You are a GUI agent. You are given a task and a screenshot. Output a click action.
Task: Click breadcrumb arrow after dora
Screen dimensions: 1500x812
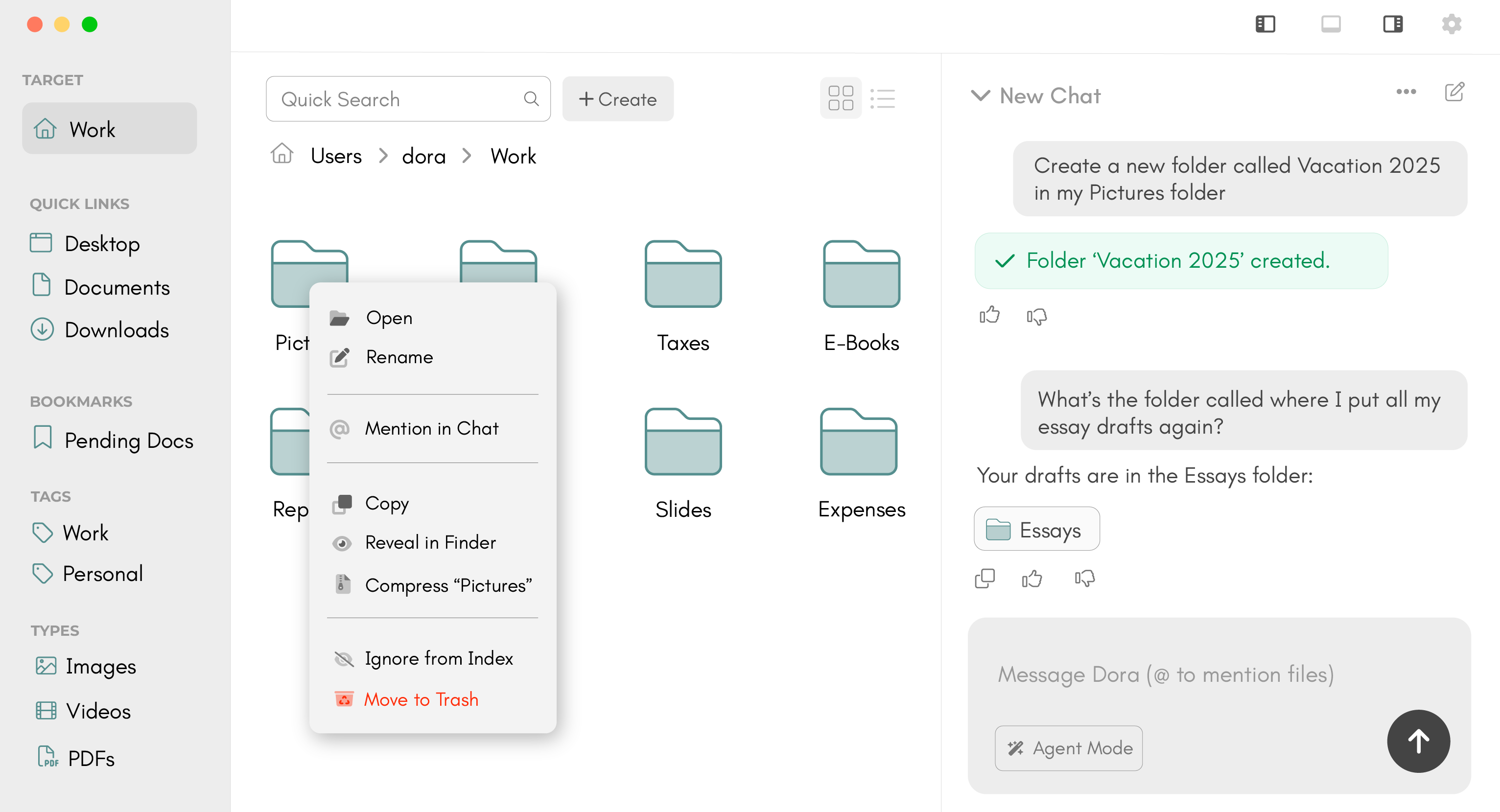click(x=467, y=156)
